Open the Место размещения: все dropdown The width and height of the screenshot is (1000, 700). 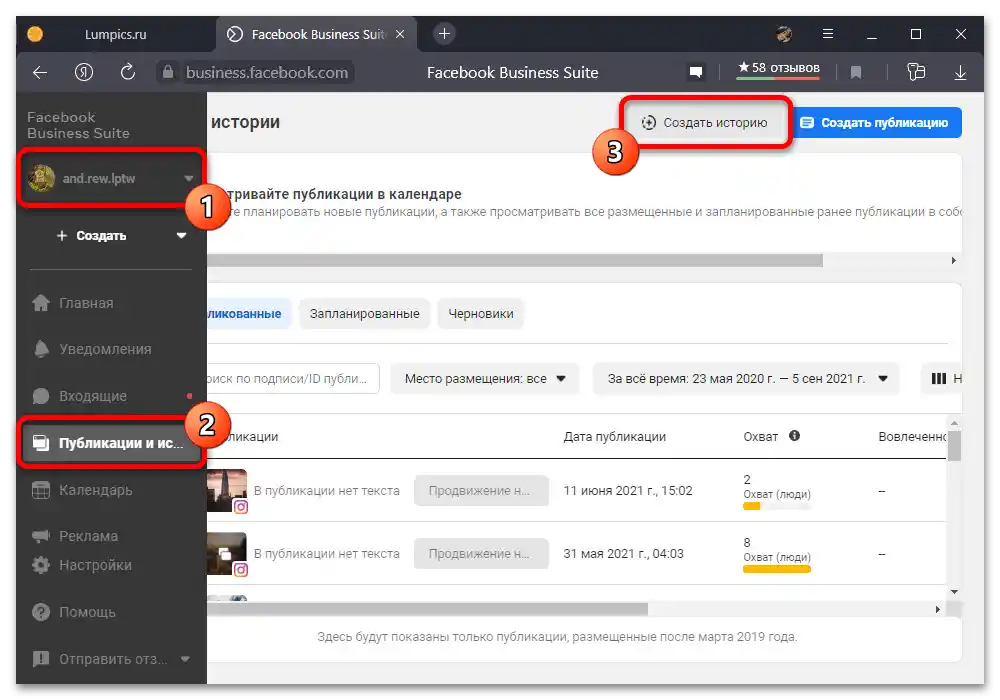tap(485, 379)
